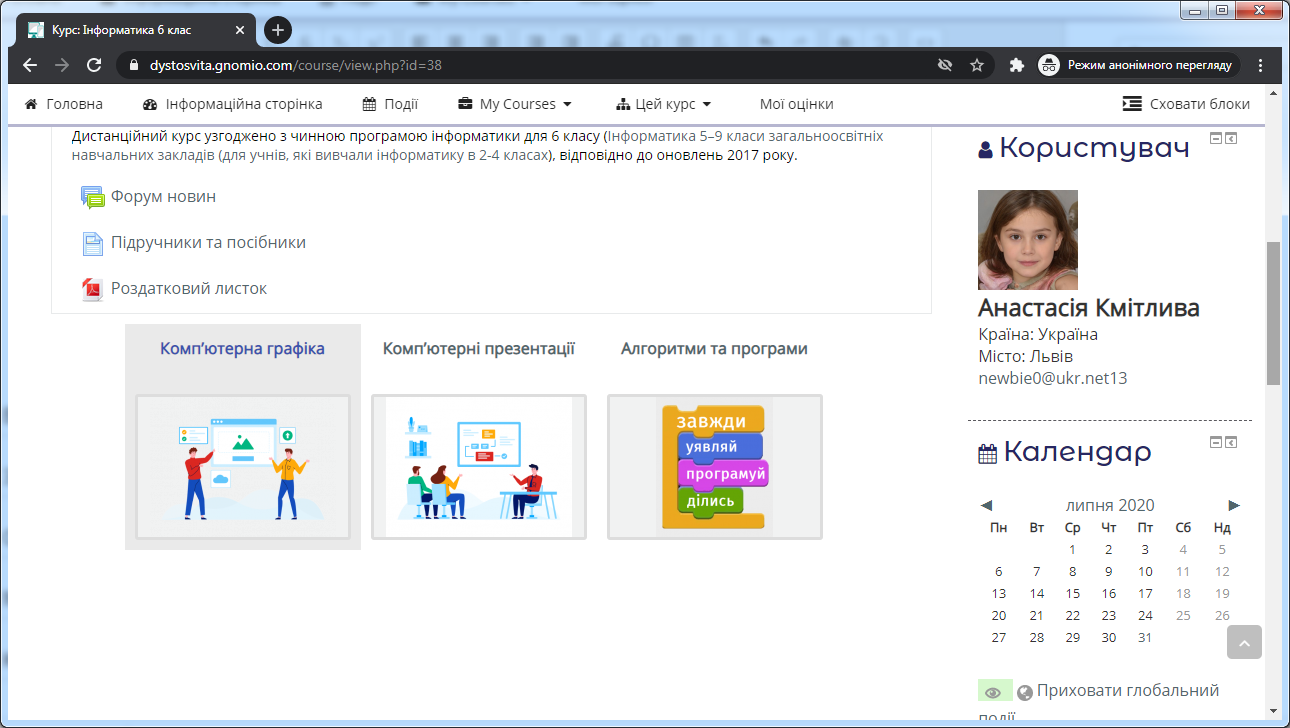The image size is (1290, 728).
Task: Open the Форум новин forum
Action: (x=163, y=196)
